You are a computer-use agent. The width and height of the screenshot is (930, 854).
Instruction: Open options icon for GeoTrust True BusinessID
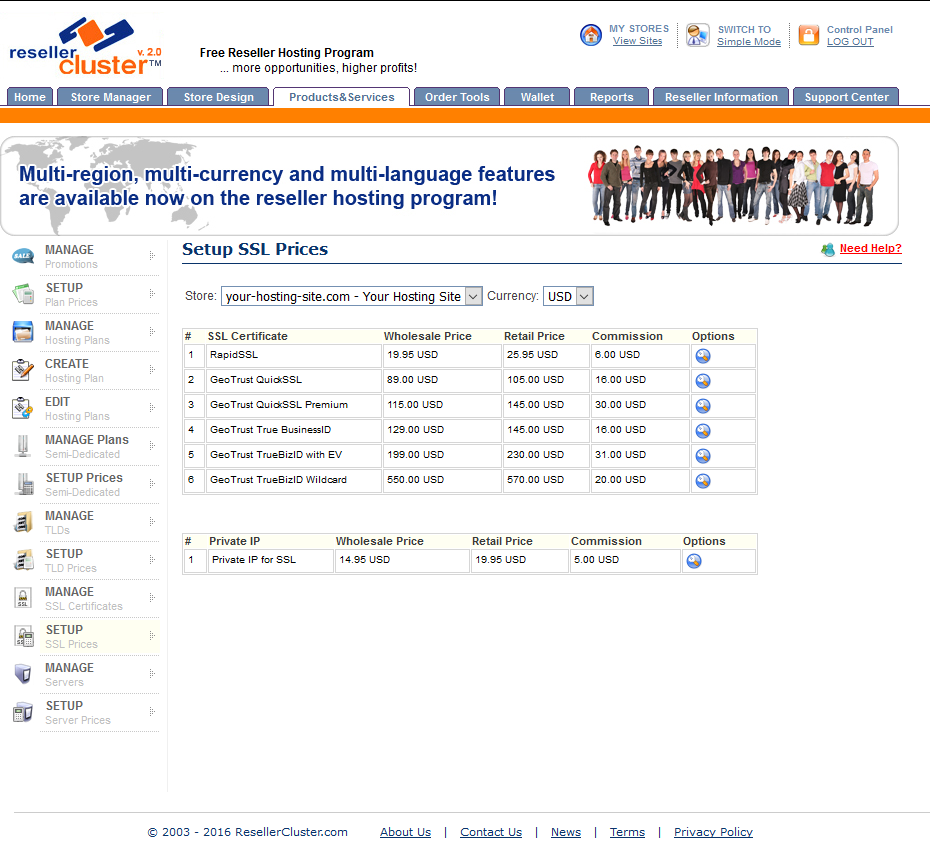pos(703,431)
